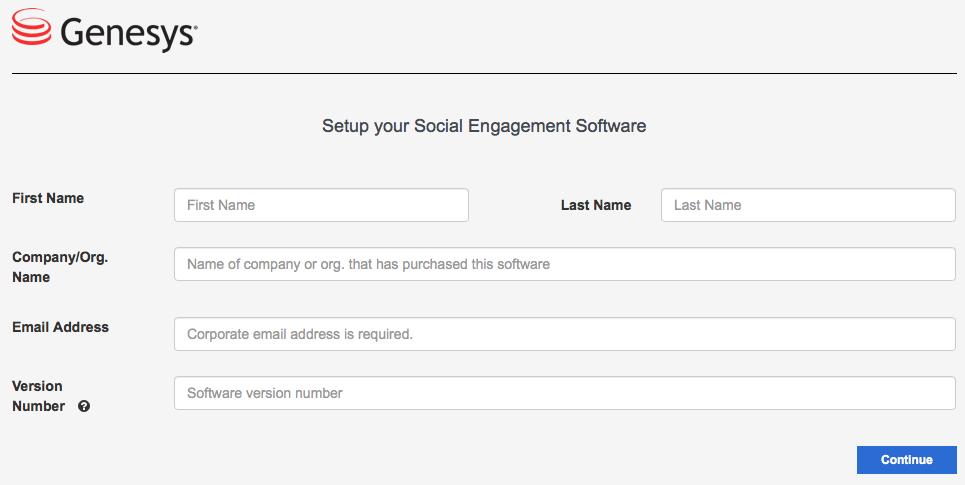
Task: Click the First Name label
Action: (x=48, y=198)
